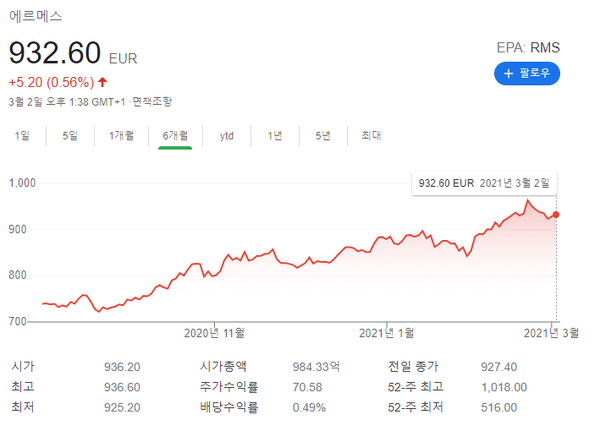
Task: Click the 932.60 current price
Action: coord(55,53)
